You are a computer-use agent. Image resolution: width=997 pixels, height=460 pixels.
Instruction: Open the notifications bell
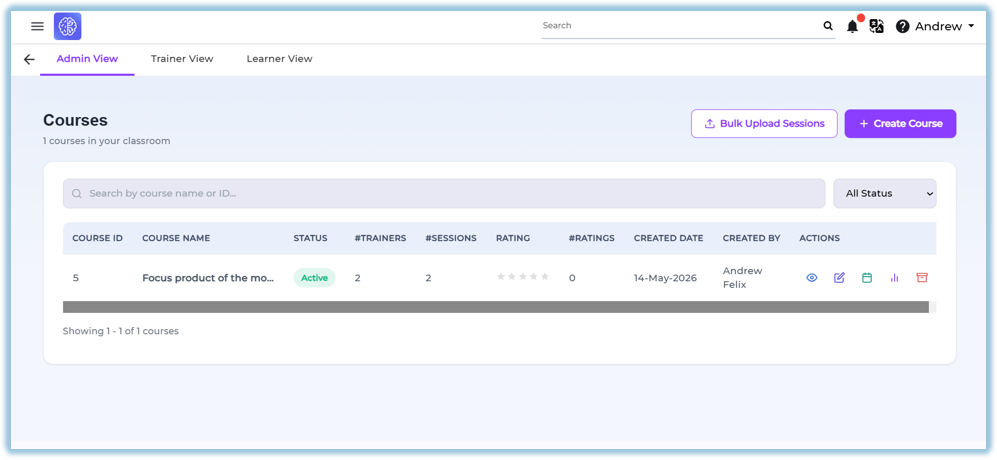pos(853,26)
